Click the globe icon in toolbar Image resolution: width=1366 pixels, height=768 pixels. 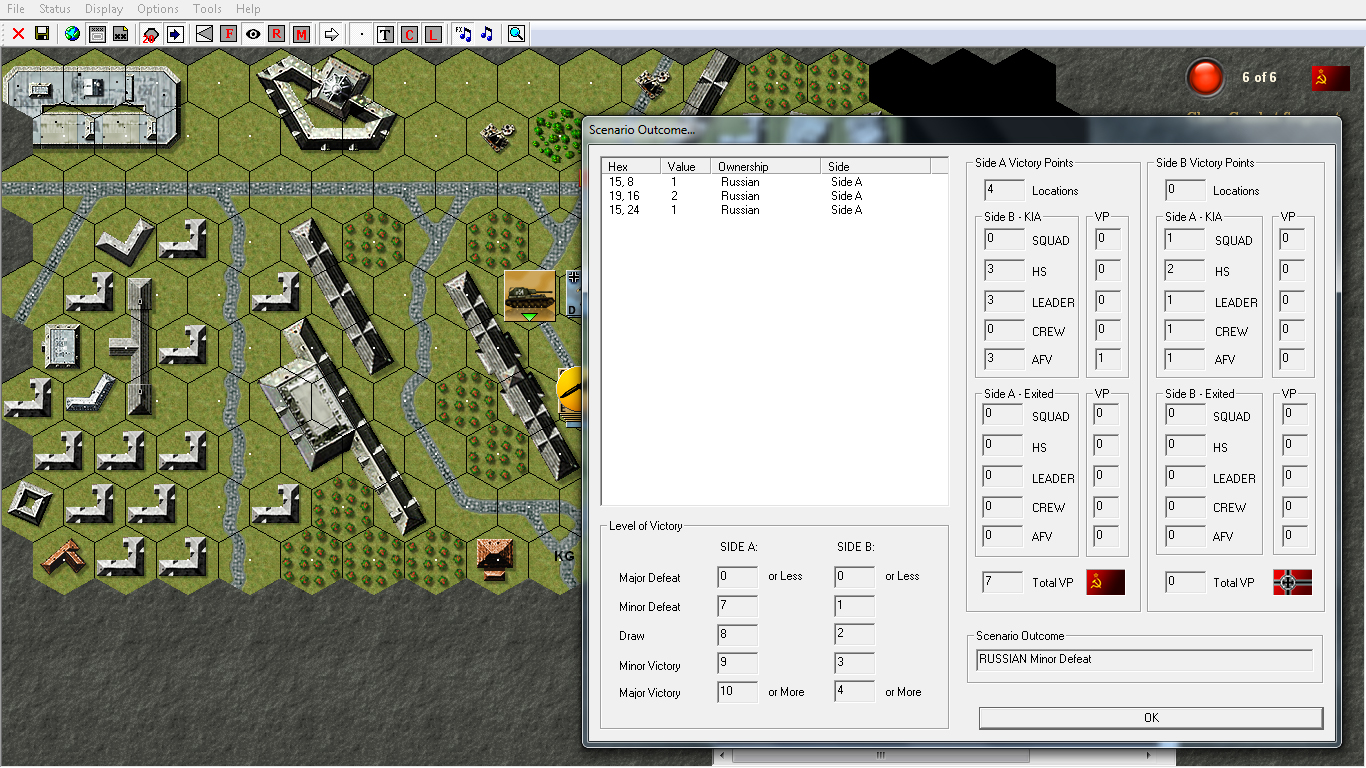pos(72,34)
